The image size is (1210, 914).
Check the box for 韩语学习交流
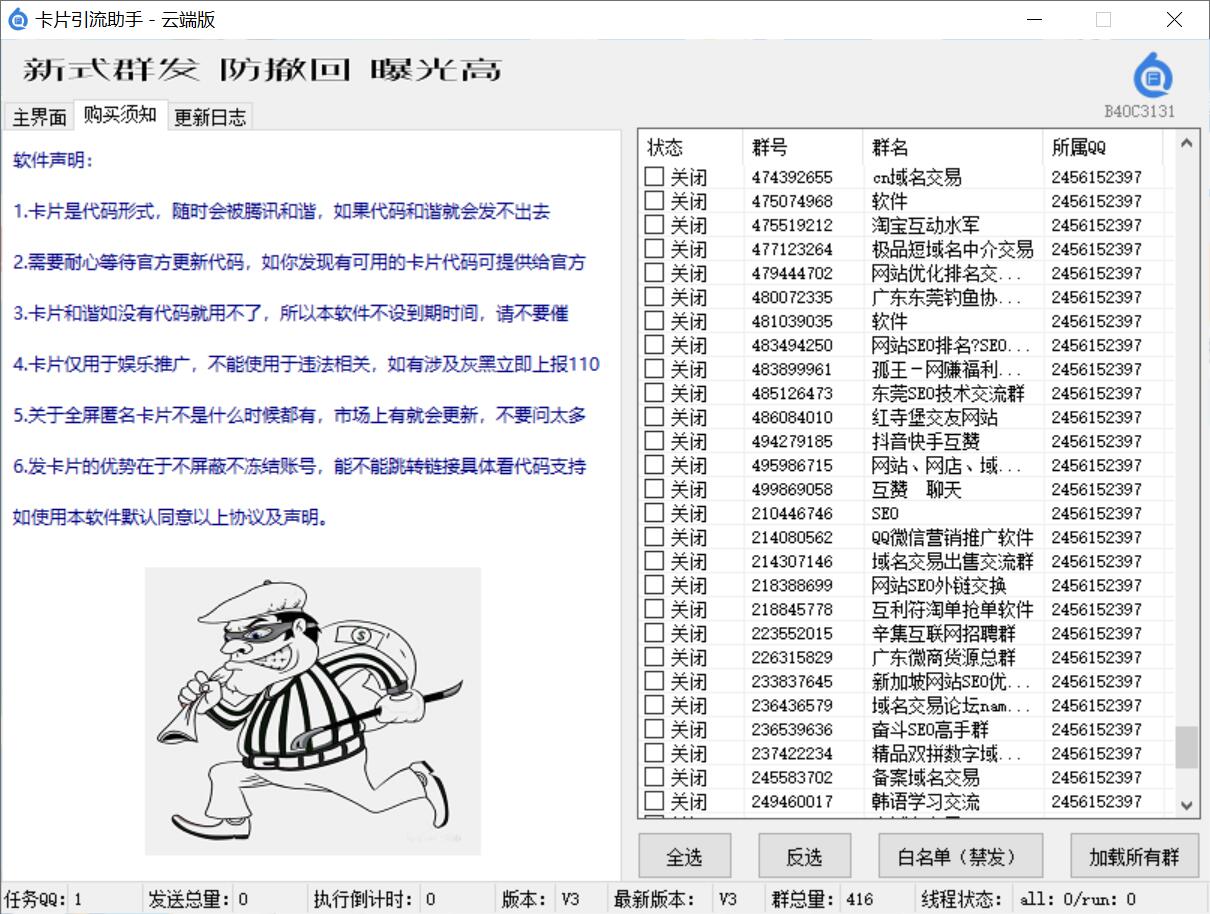(654, 801)
